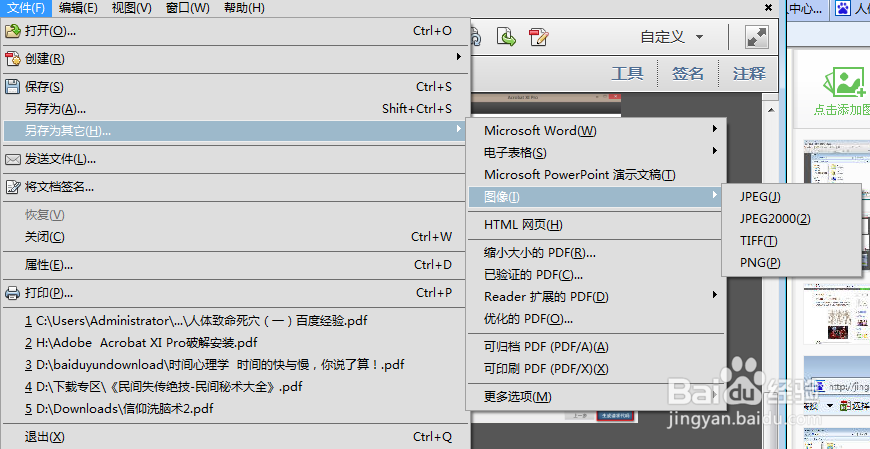This screenshot has width=870, height=449.
Task: Open the 自定义 dropdown
Action: pos(671,37)
